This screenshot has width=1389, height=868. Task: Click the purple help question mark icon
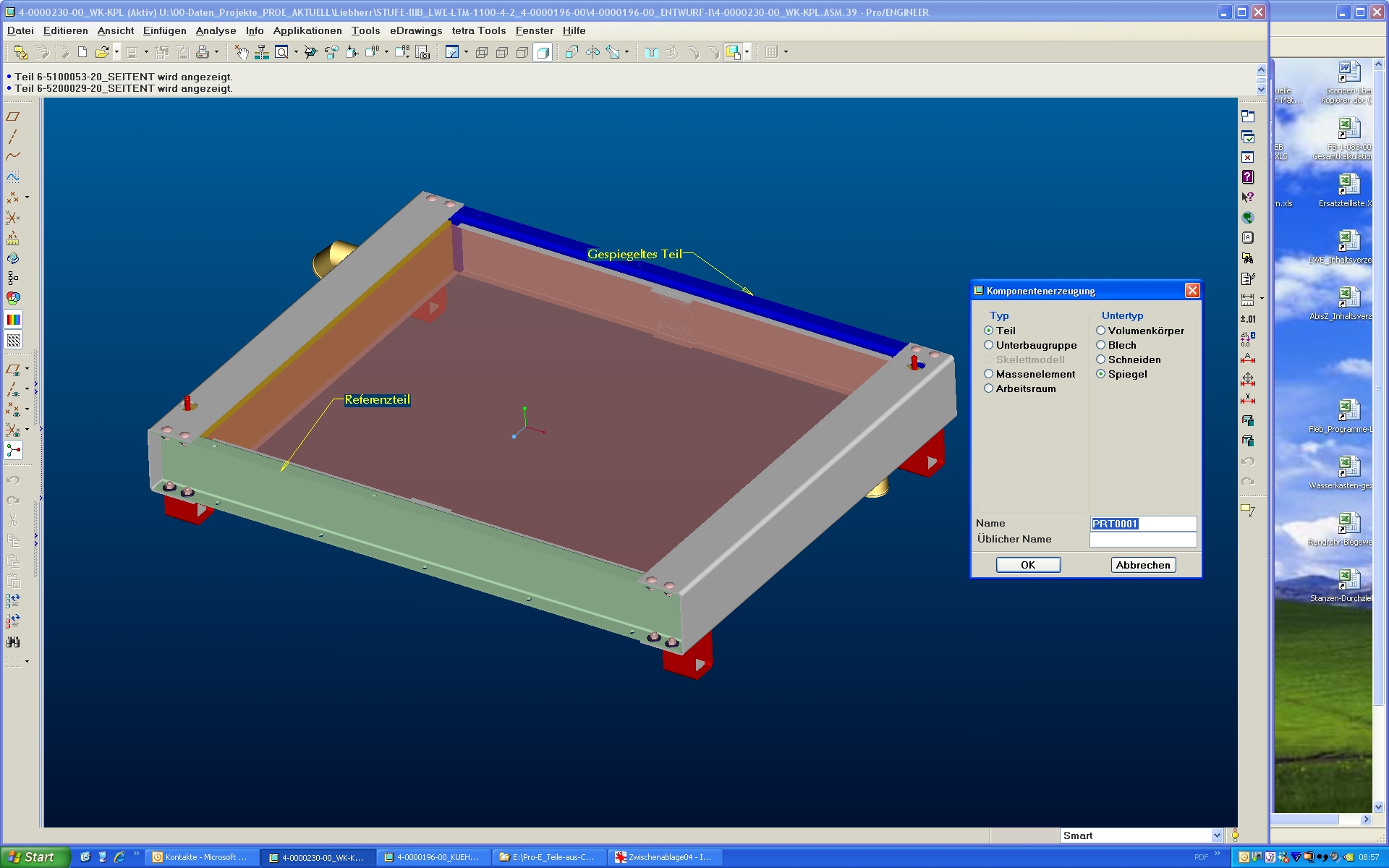pos(1248,176)
